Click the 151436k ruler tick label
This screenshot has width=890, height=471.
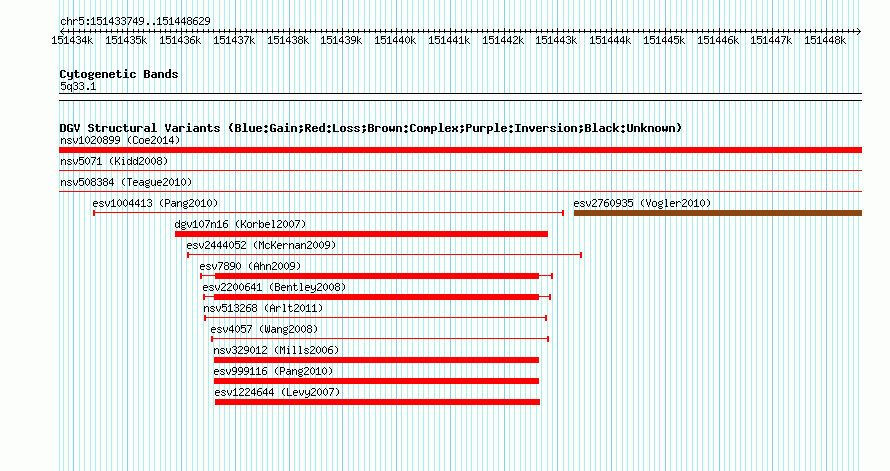click(180, 40)
